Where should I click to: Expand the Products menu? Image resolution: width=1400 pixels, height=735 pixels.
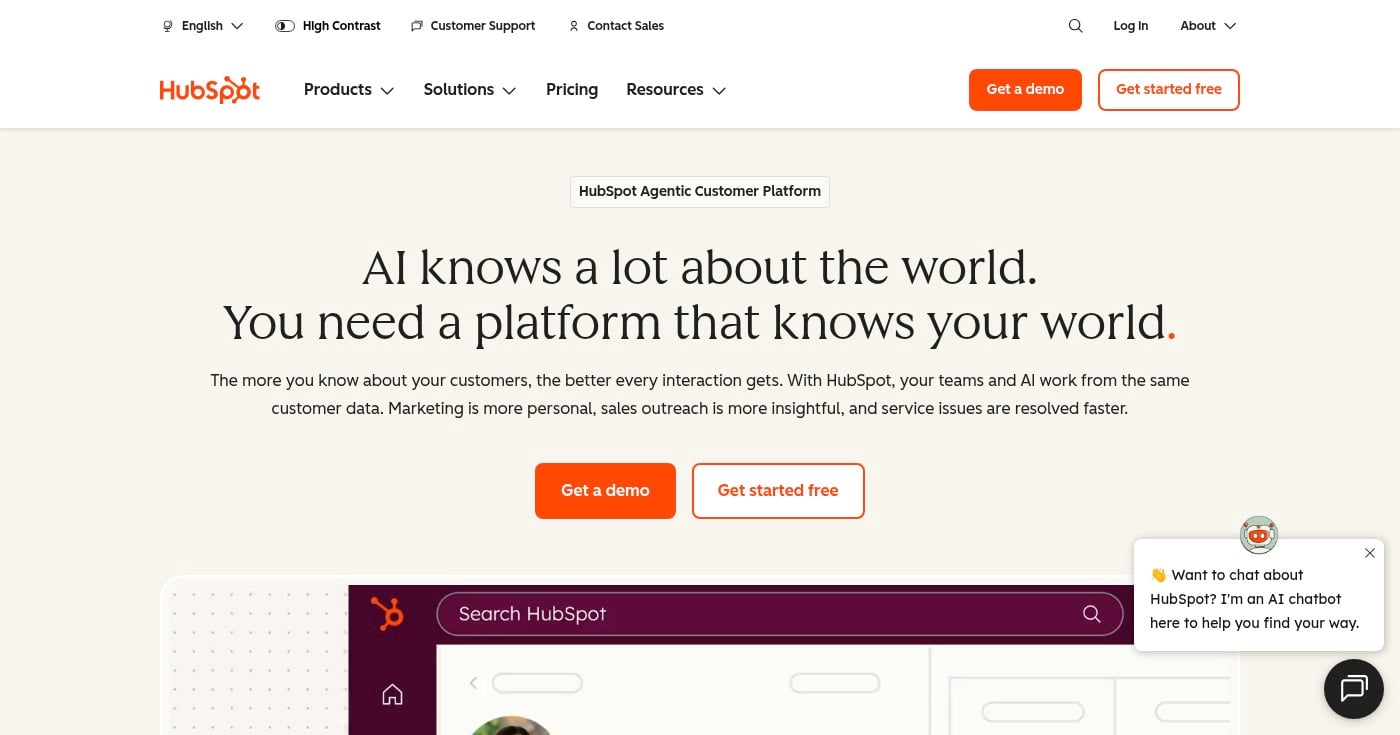tap(349, 90)
